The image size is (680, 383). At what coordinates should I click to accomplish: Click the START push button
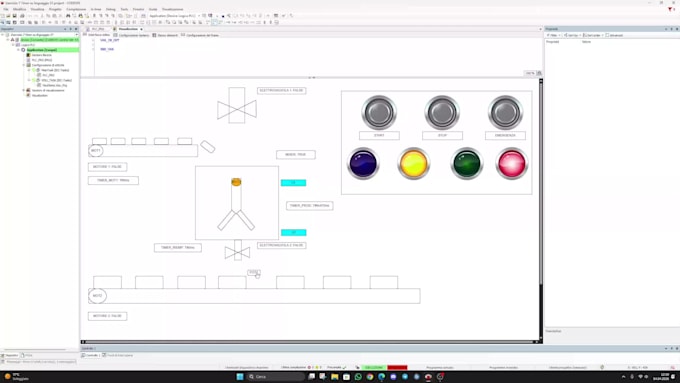tap(379, 112)
